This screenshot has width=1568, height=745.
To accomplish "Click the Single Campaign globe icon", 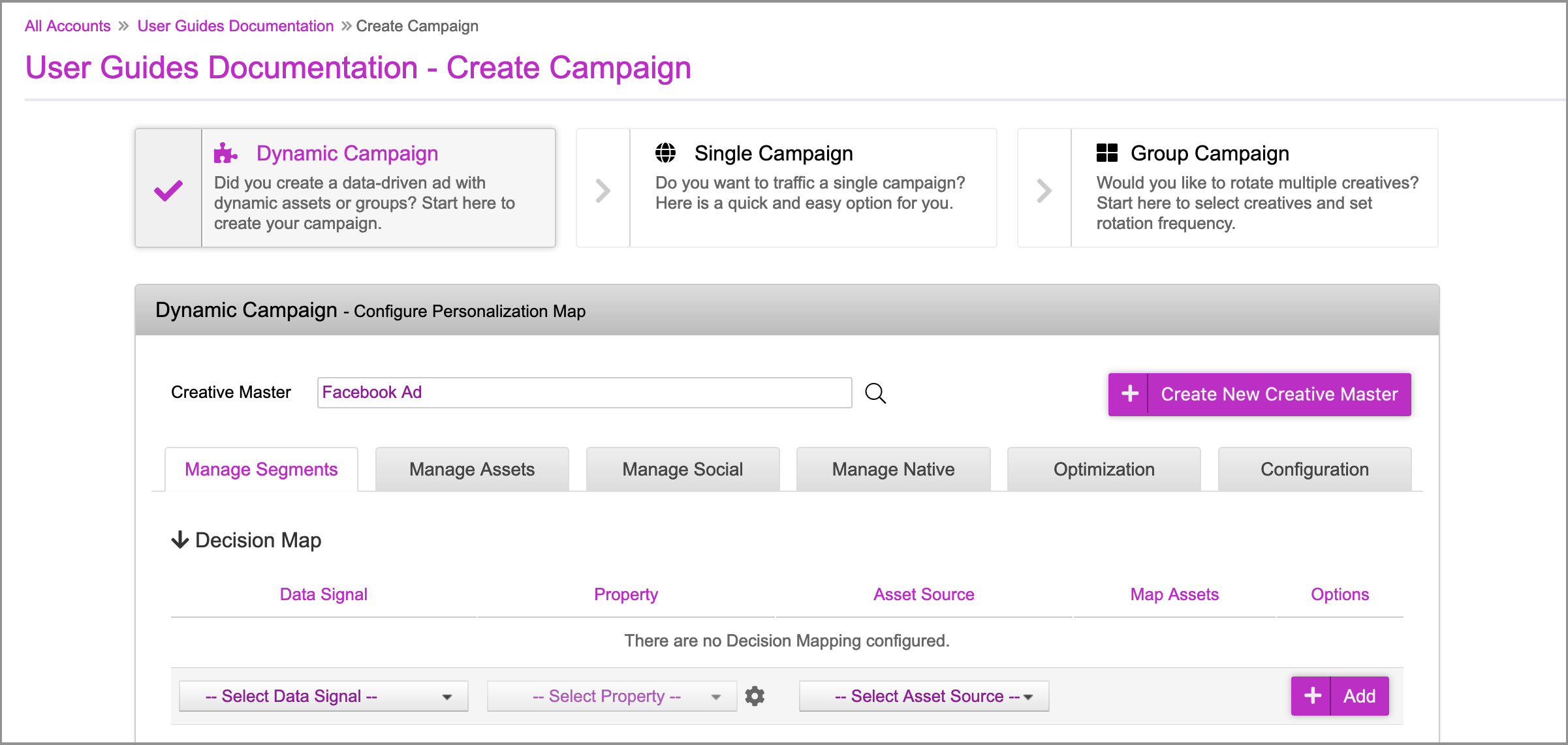I will [665, 153].
